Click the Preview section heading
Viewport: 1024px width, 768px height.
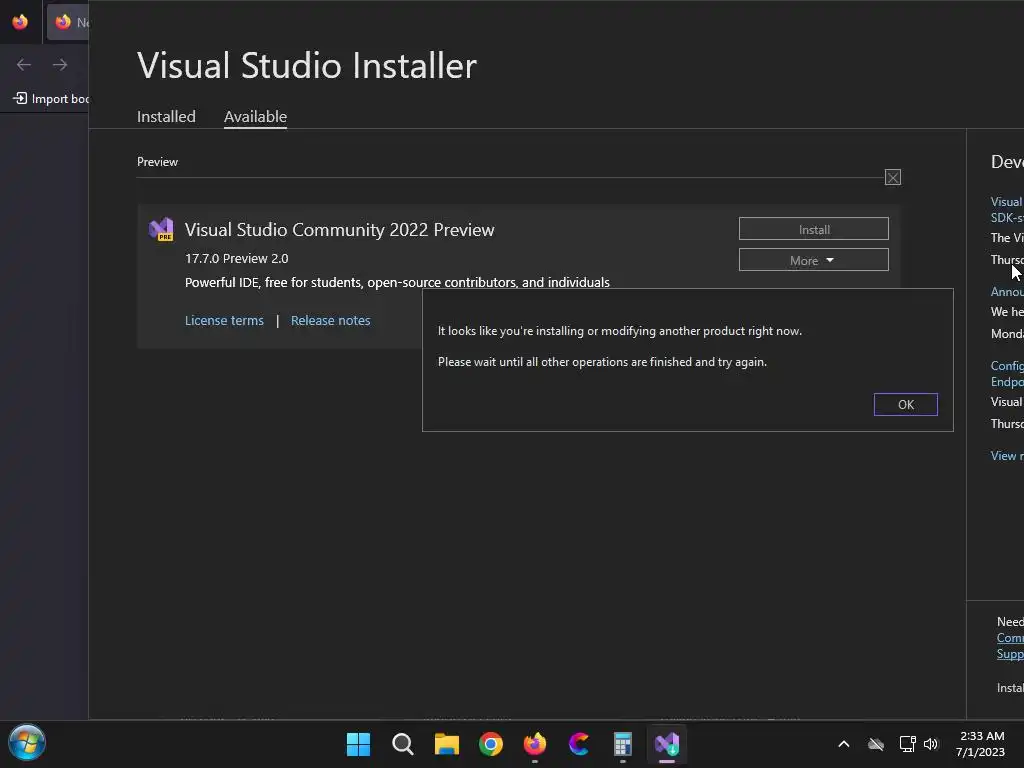(x=157, y=161)
